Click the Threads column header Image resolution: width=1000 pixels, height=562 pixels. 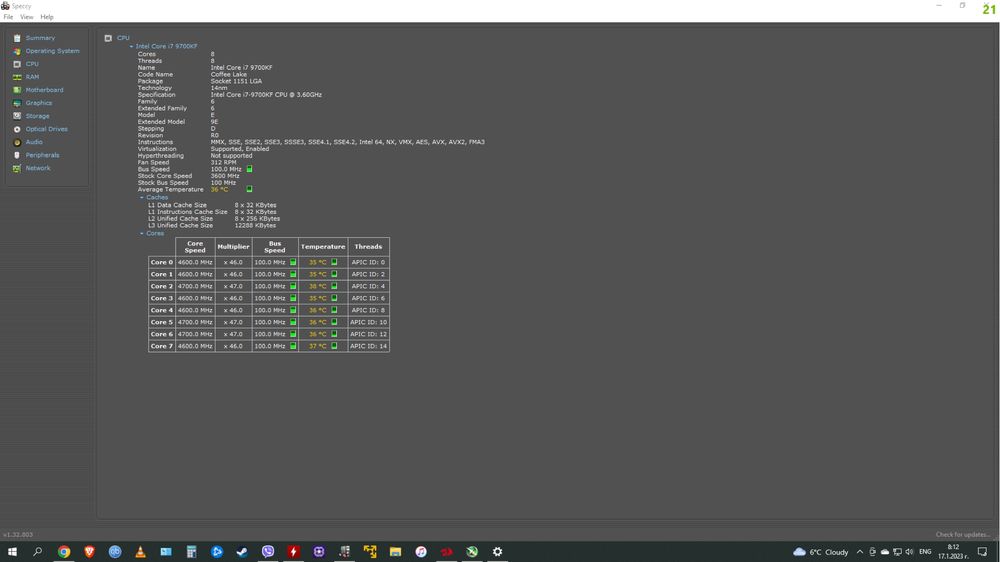click(x=368, y=247)
